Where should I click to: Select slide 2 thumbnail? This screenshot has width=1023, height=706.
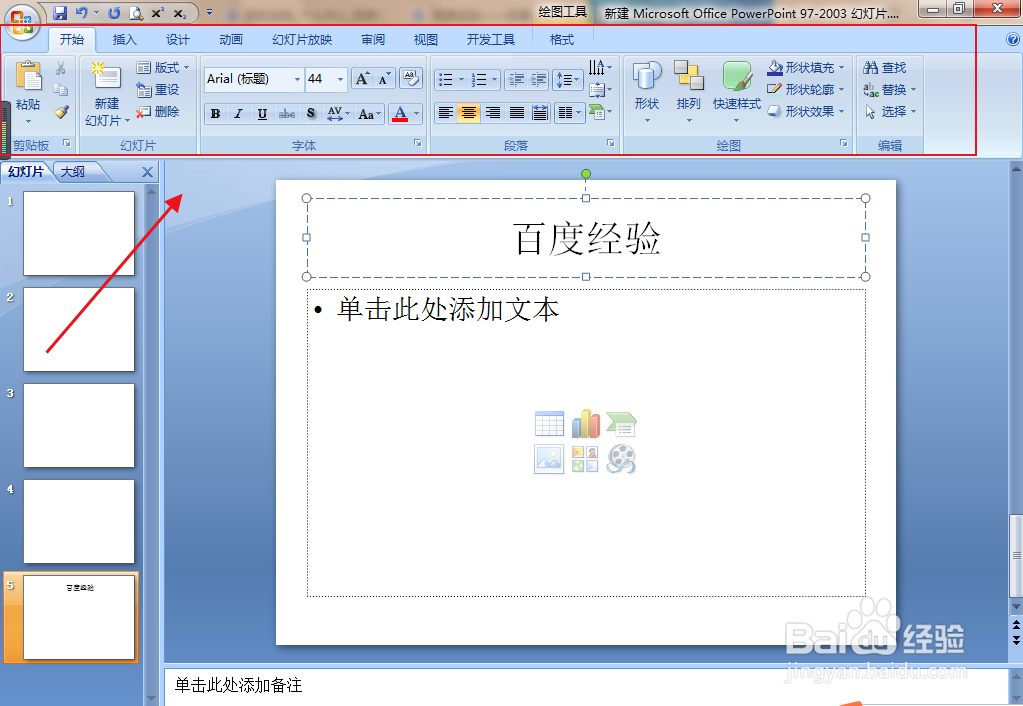pyautogui.click(x=79, y=330)
